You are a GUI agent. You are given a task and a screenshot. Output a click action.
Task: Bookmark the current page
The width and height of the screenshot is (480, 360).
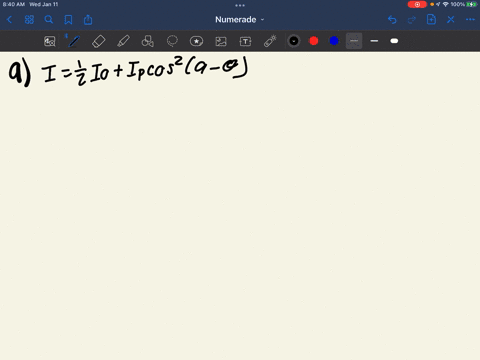click(68, 20)
